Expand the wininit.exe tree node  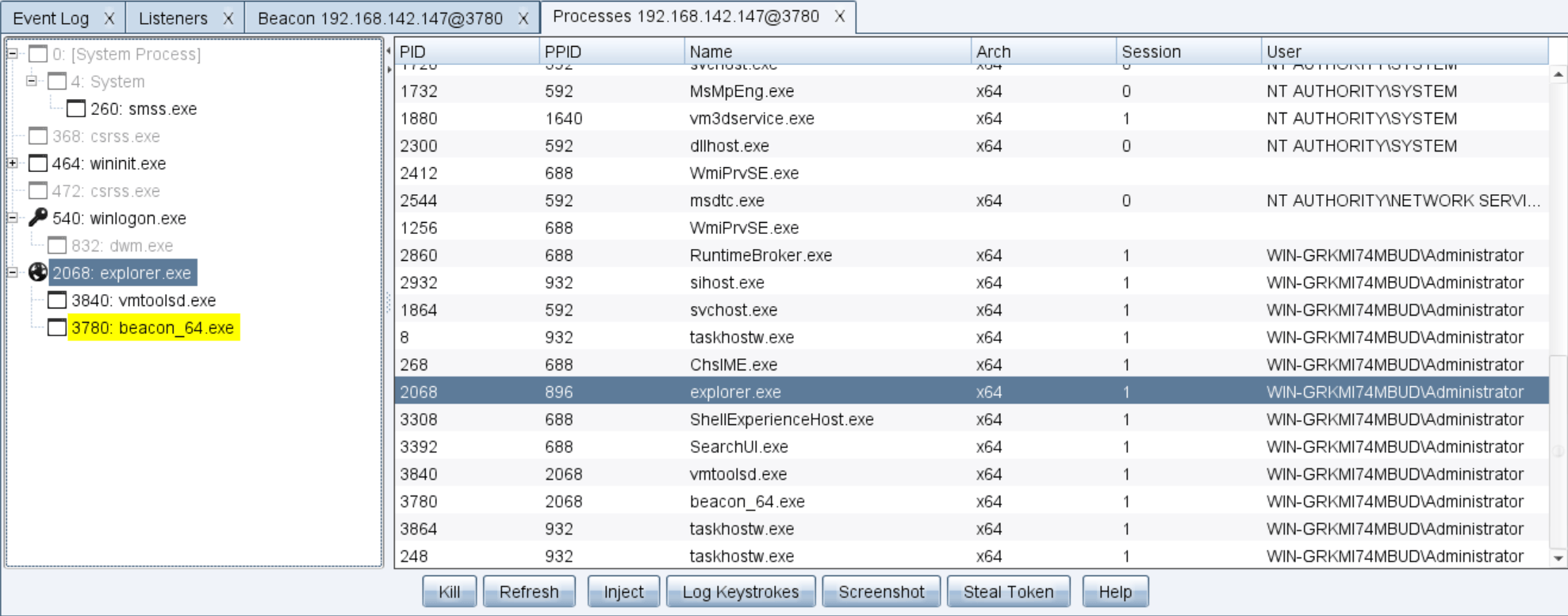(13, 163)
